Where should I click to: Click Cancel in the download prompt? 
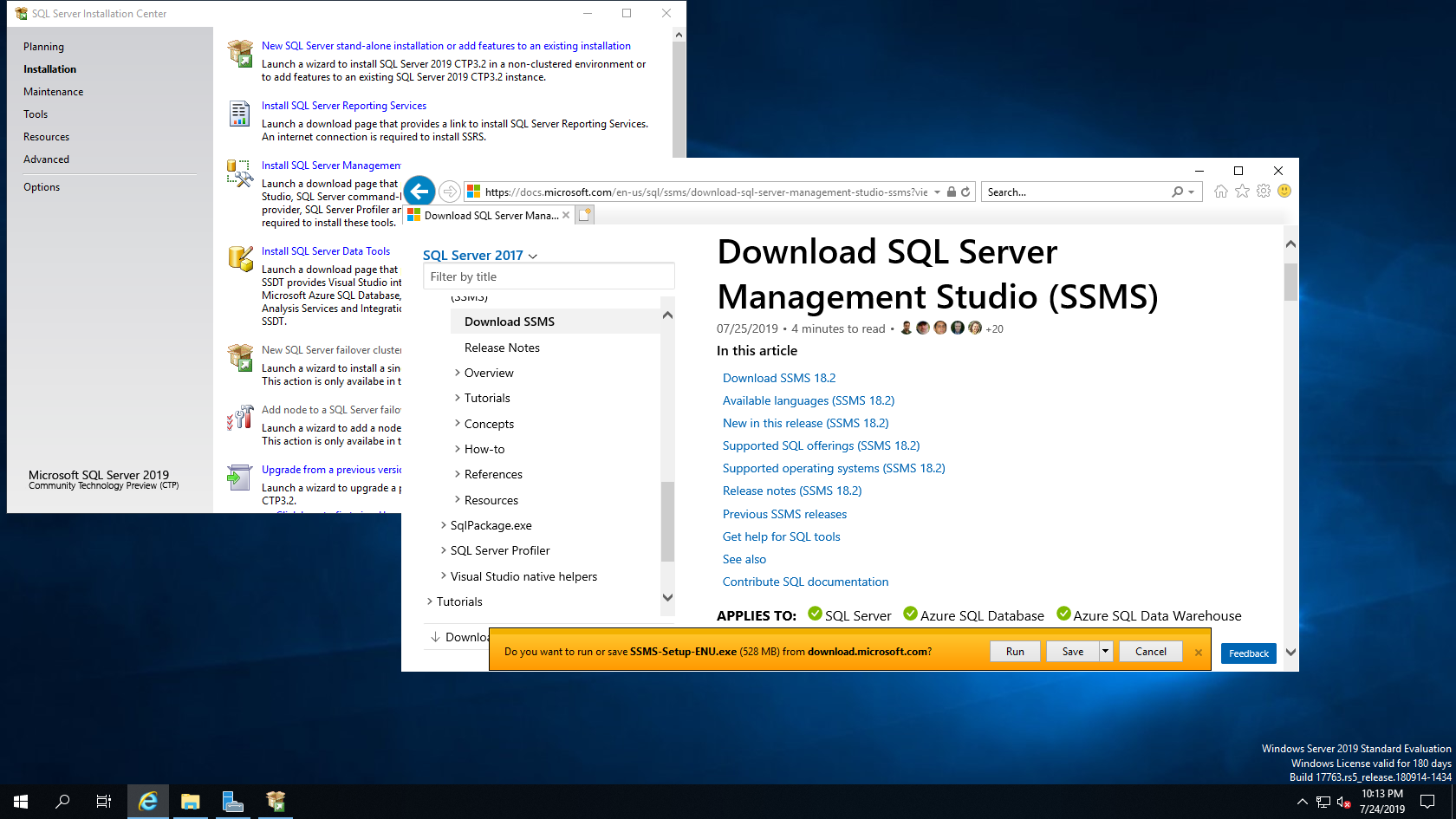point(1151,652)
